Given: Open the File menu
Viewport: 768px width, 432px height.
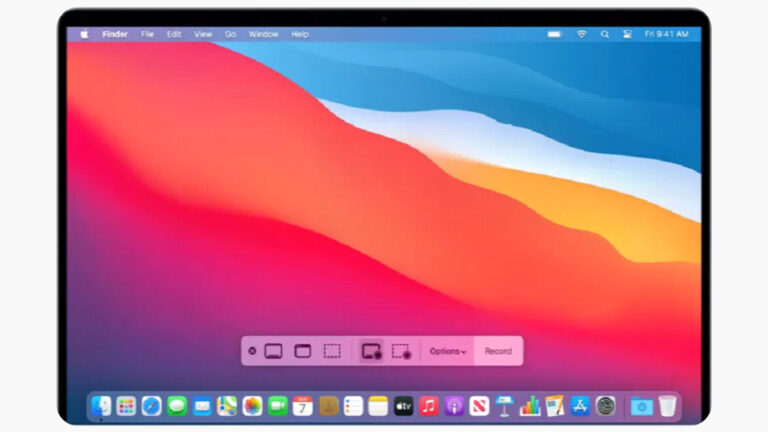Looking at the screenshot, I should coord(147,34).
